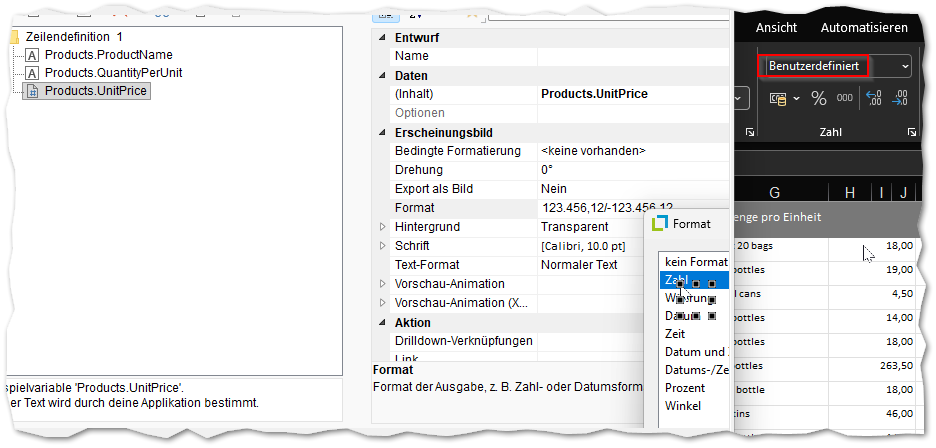The height and width of the screenshot is (448, 936).
Task: Select Prozent in the format list
Action: [685, 388]
